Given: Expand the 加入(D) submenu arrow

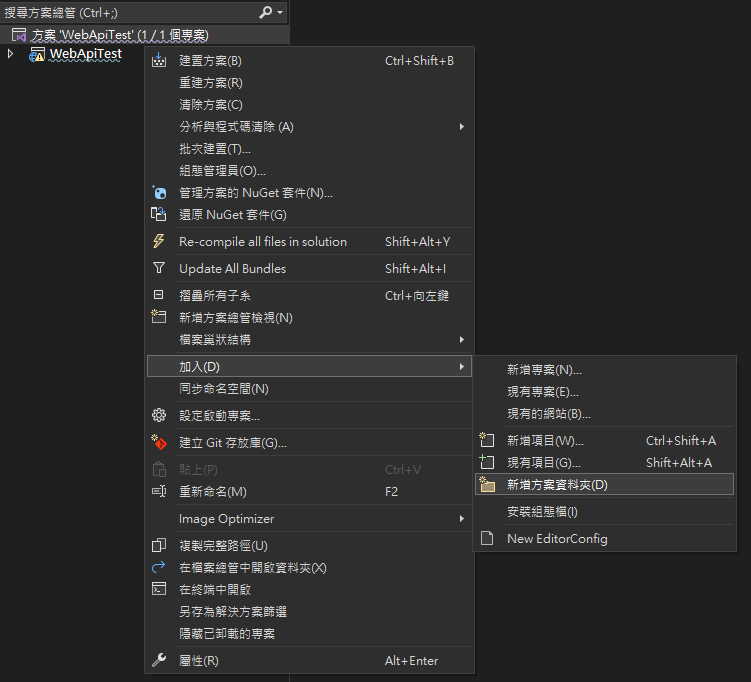Looking at the screenshot, I should point(462,366).
